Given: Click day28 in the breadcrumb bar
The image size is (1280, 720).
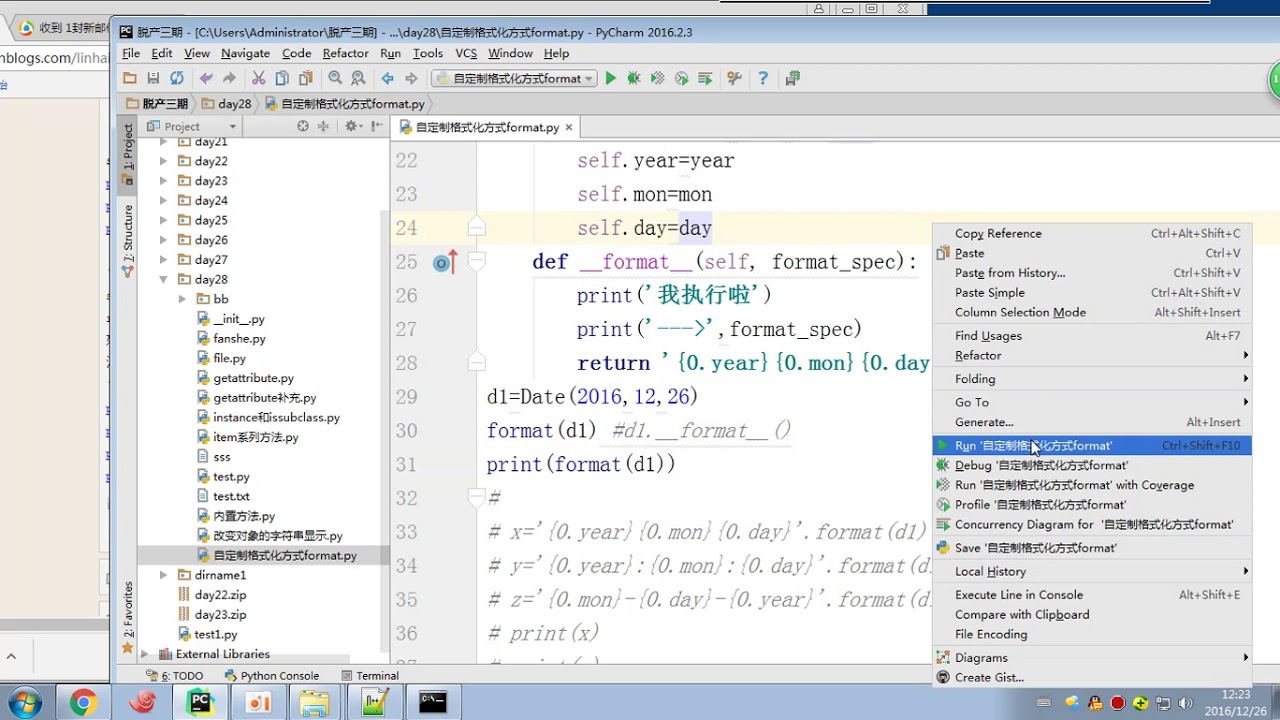Looking at the screenshot, I should [x=228, y=104].
